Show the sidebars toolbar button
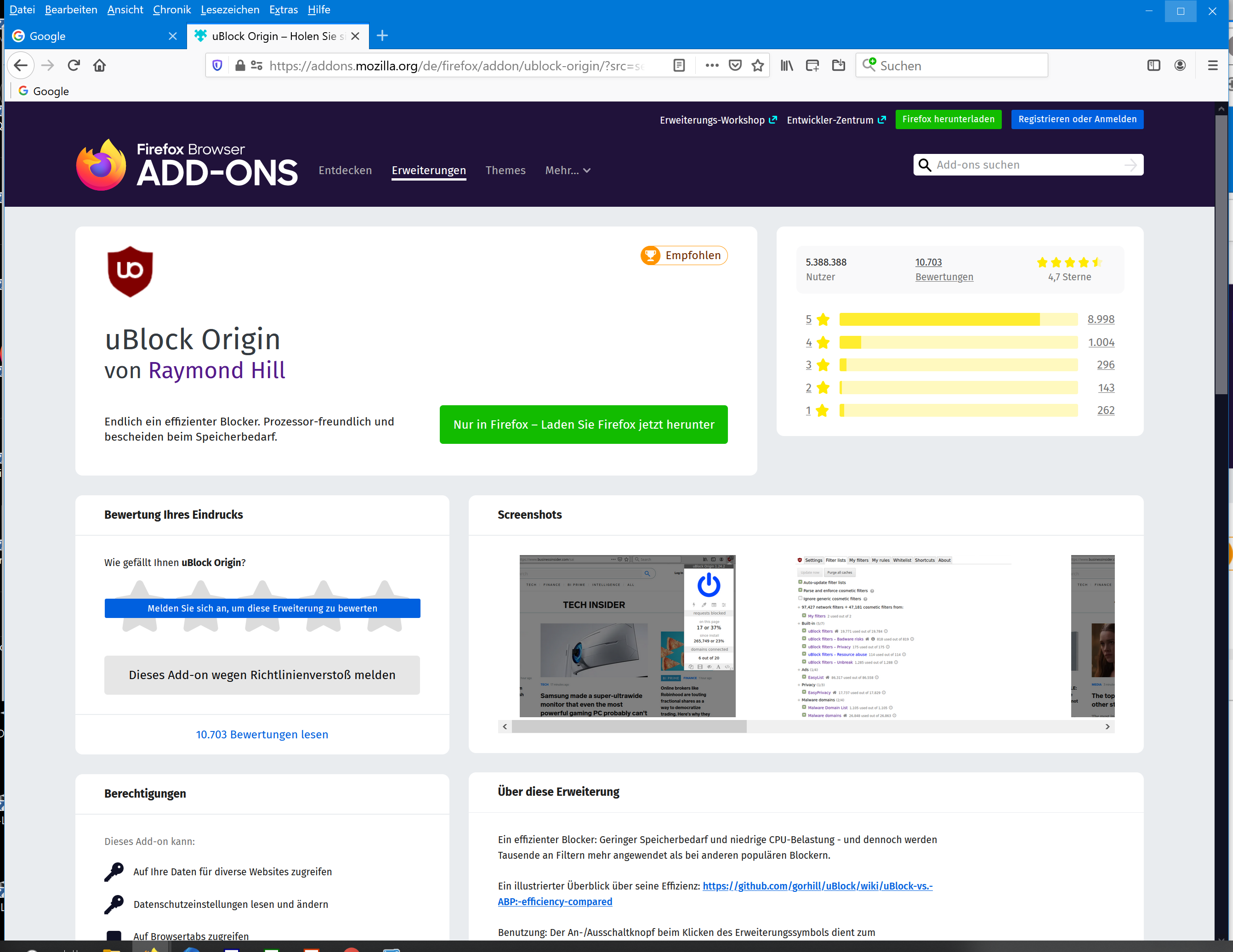This screenshot has height=952, width=1233. tap(1153, 65)
